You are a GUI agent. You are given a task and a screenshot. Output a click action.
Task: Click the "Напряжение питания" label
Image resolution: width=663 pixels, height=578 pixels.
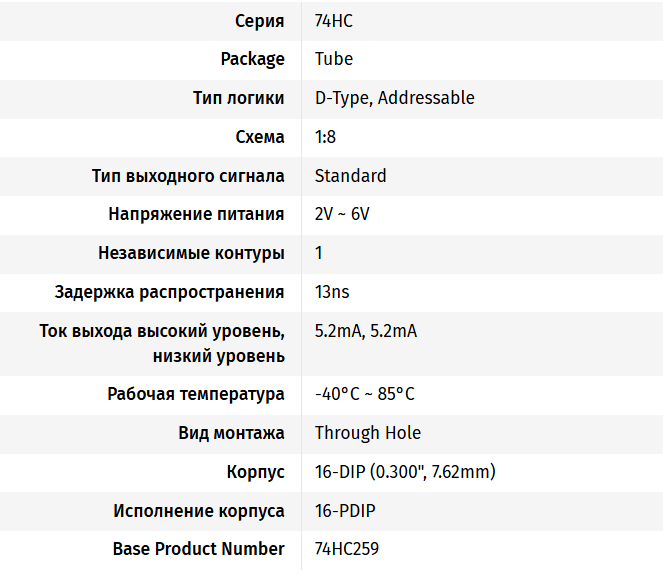196,215
